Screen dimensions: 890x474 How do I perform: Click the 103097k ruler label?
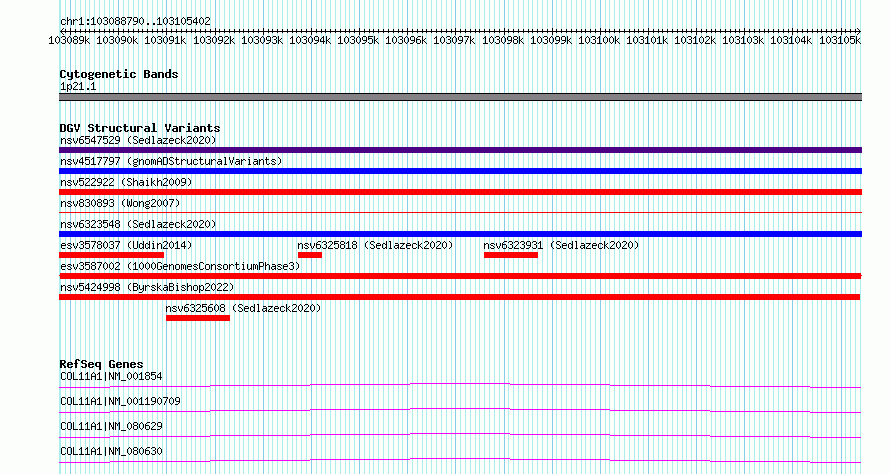point(454,40)
